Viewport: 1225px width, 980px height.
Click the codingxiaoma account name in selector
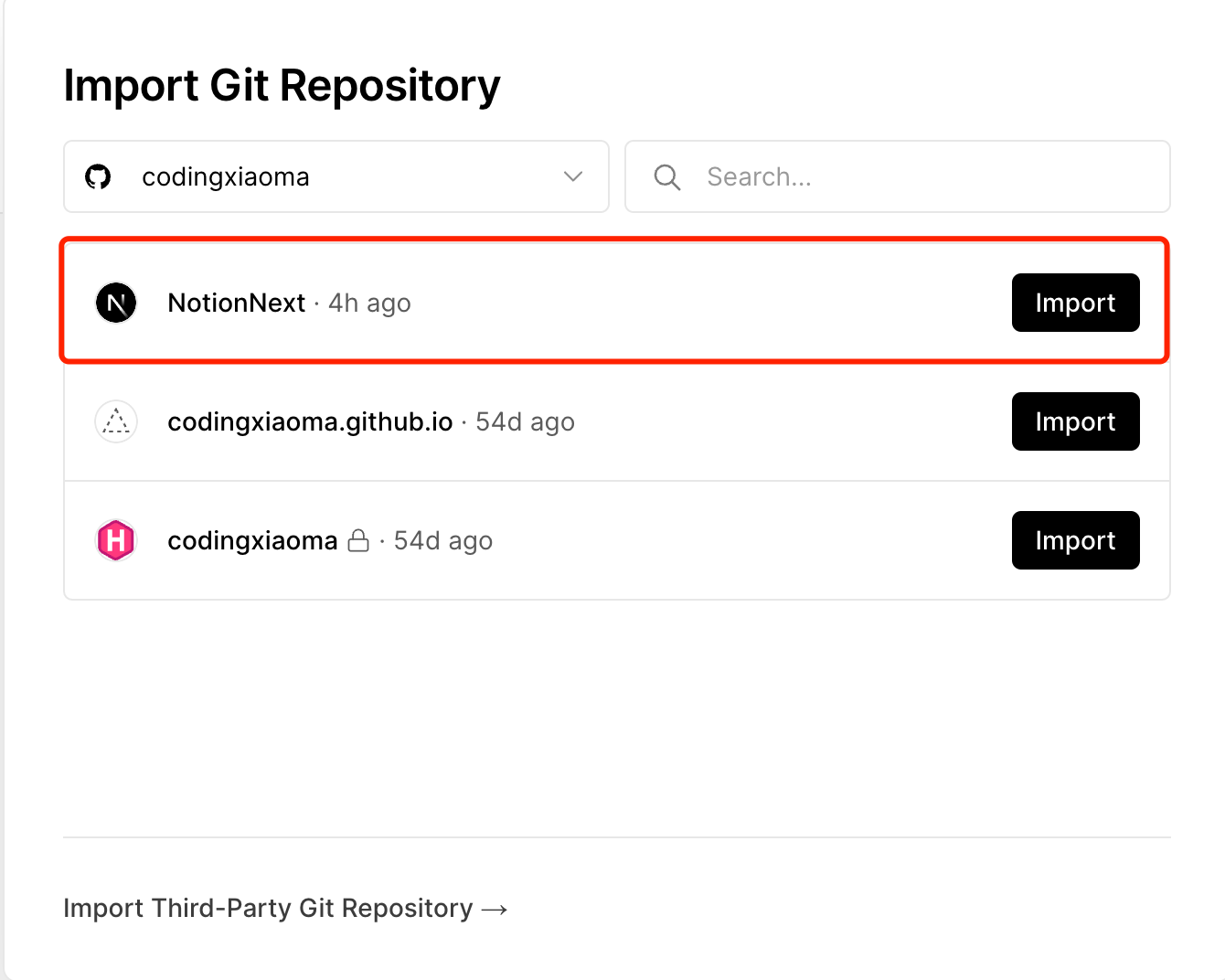click(226, 176)
